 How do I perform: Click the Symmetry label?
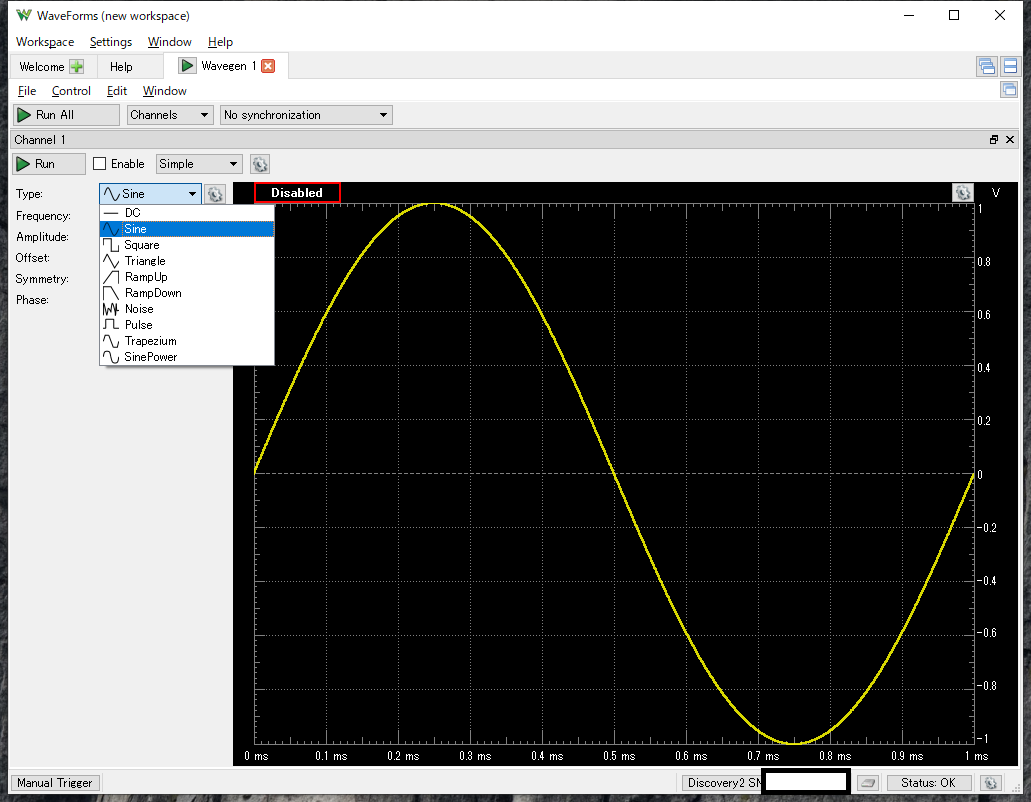[42, 279]
